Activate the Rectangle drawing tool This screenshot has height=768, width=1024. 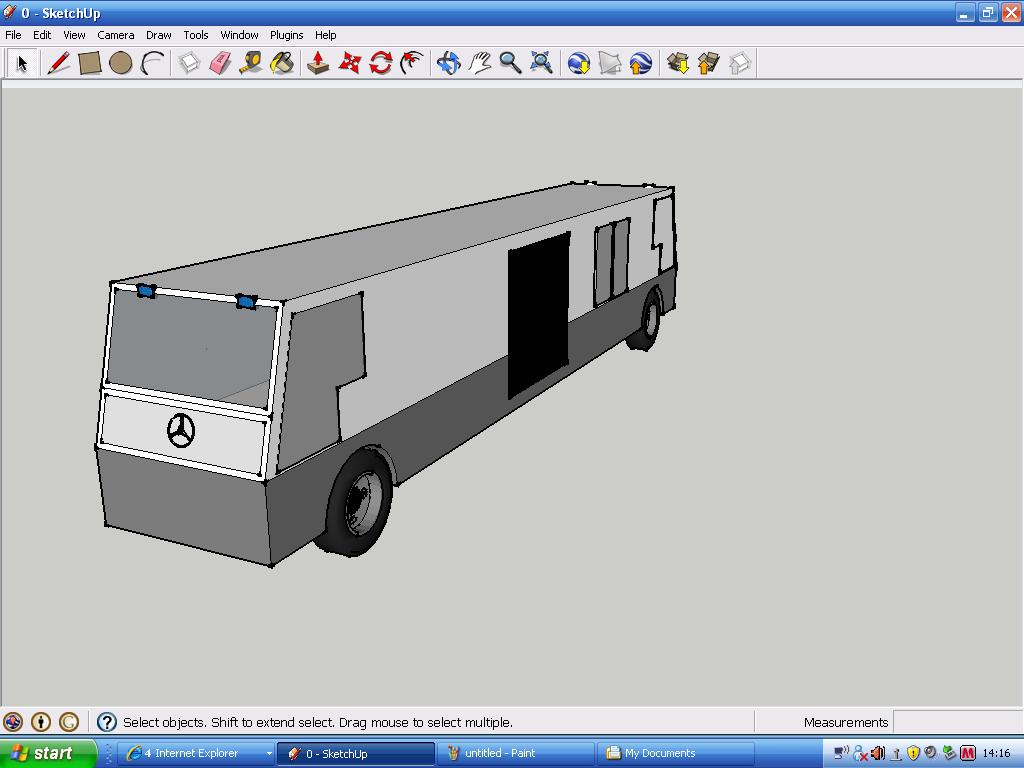[89, 63]
